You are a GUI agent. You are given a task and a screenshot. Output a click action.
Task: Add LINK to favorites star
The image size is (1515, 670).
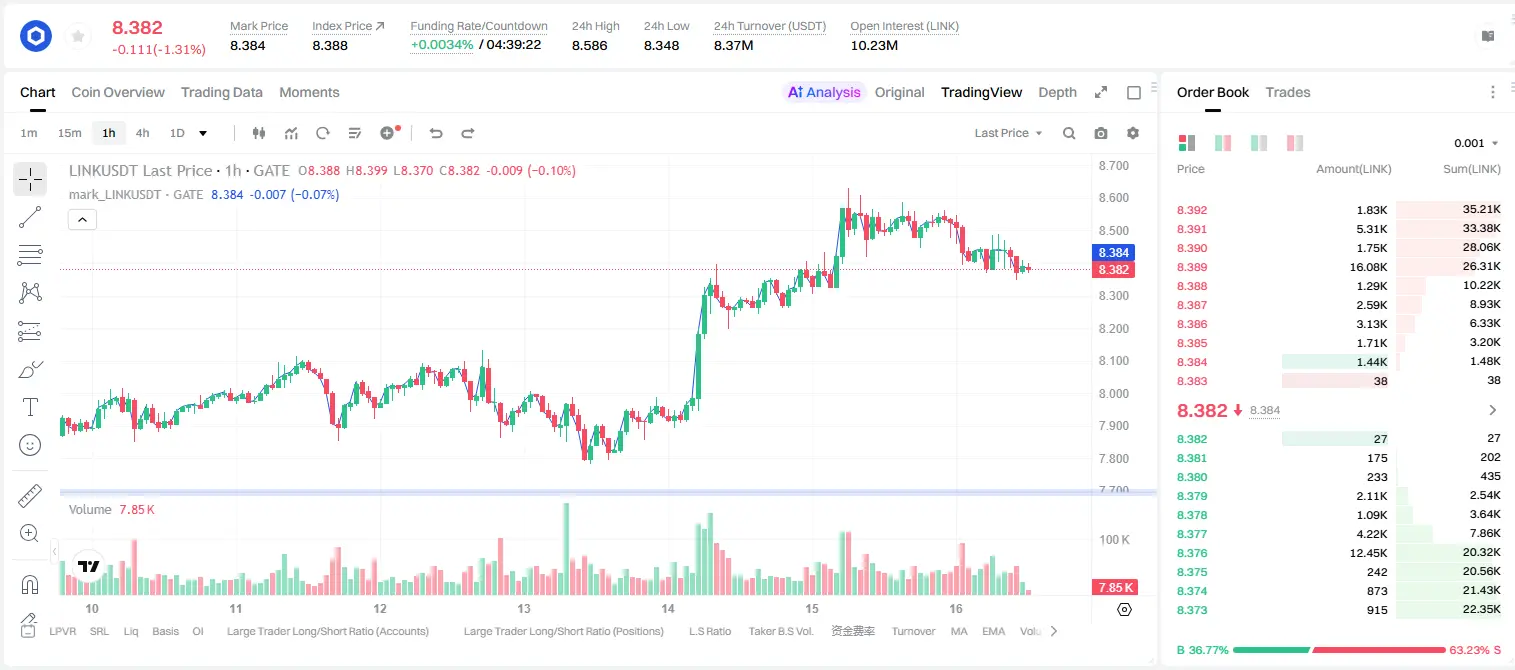click(x=77, y=37)
